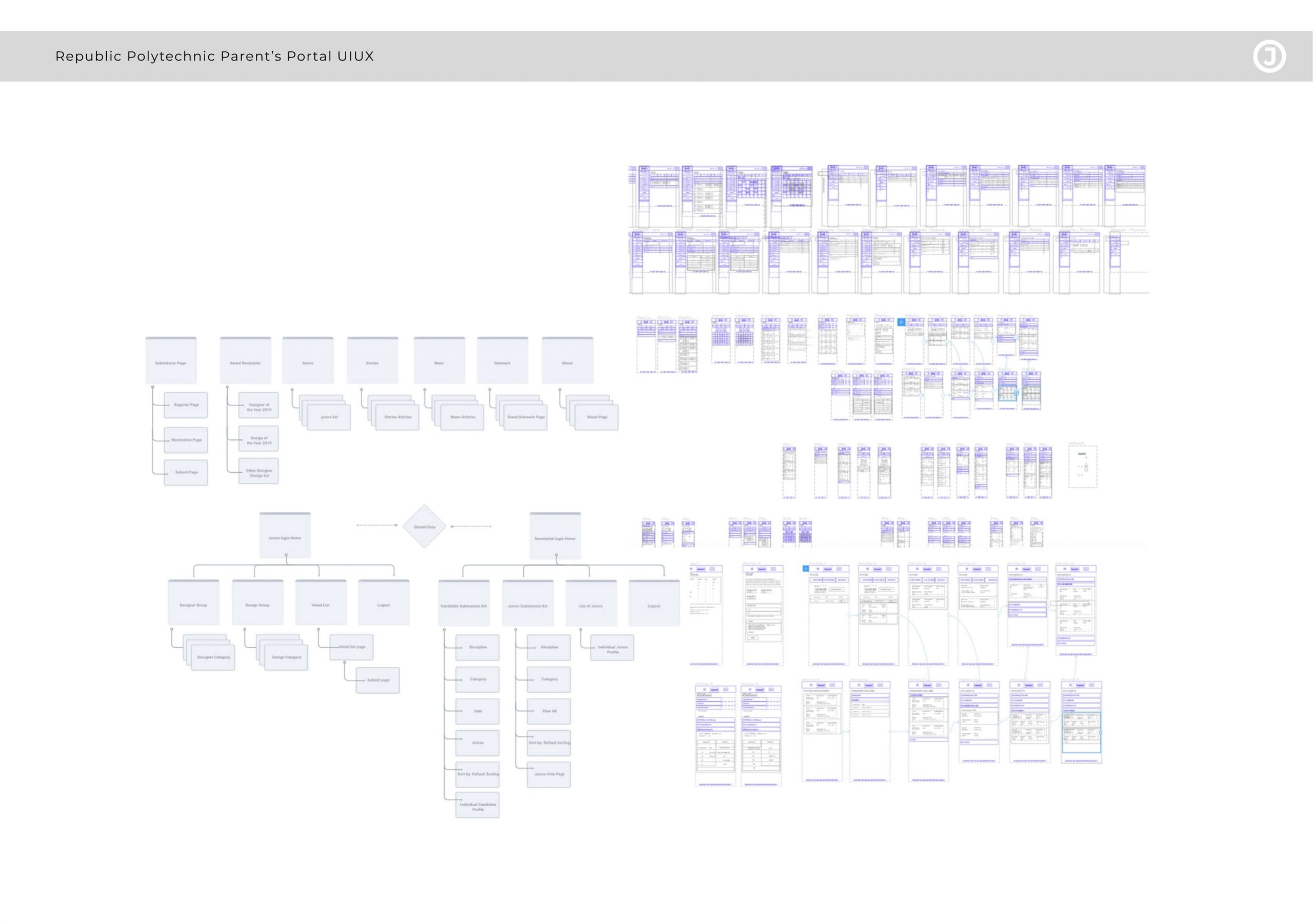This screenshot has width=1313, height=924.
Task: Click the Nomination Page node
Action: (186, 440)
